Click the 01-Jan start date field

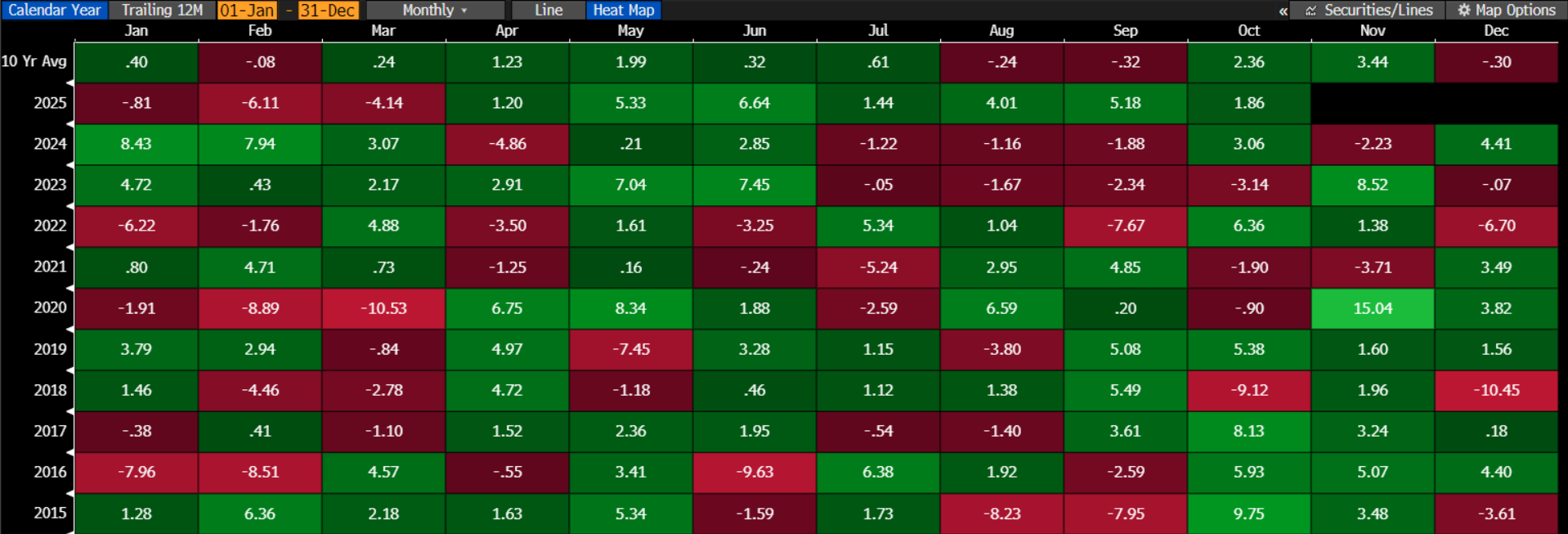[x=247, y=11]
